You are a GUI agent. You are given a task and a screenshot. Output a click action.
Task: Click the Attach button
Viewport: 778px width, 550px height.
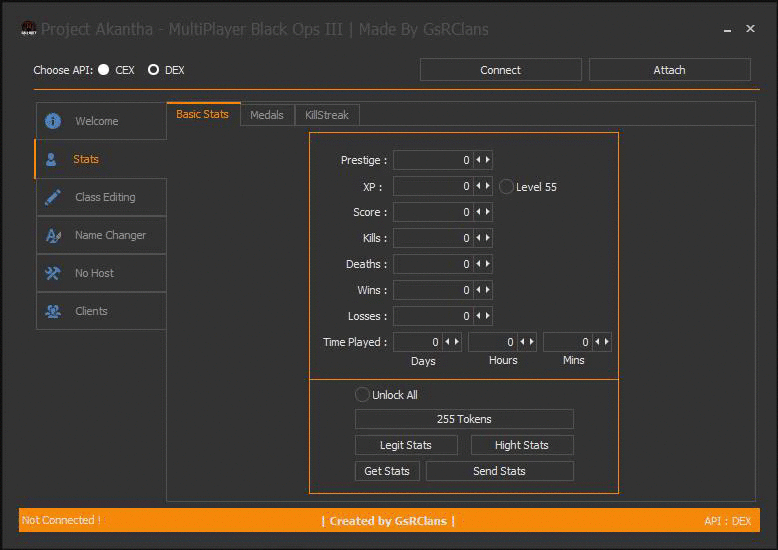(669, 70)
